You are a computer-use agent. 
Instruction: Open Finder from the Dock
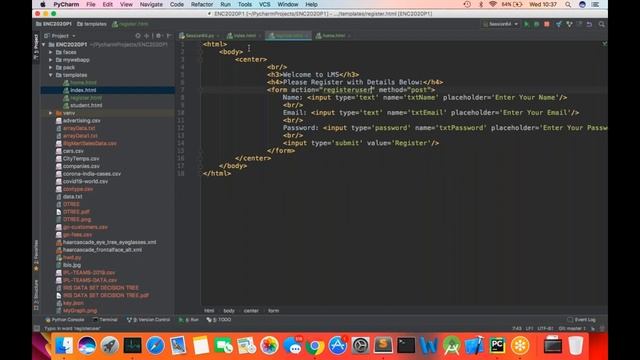[x=64, y=346]
